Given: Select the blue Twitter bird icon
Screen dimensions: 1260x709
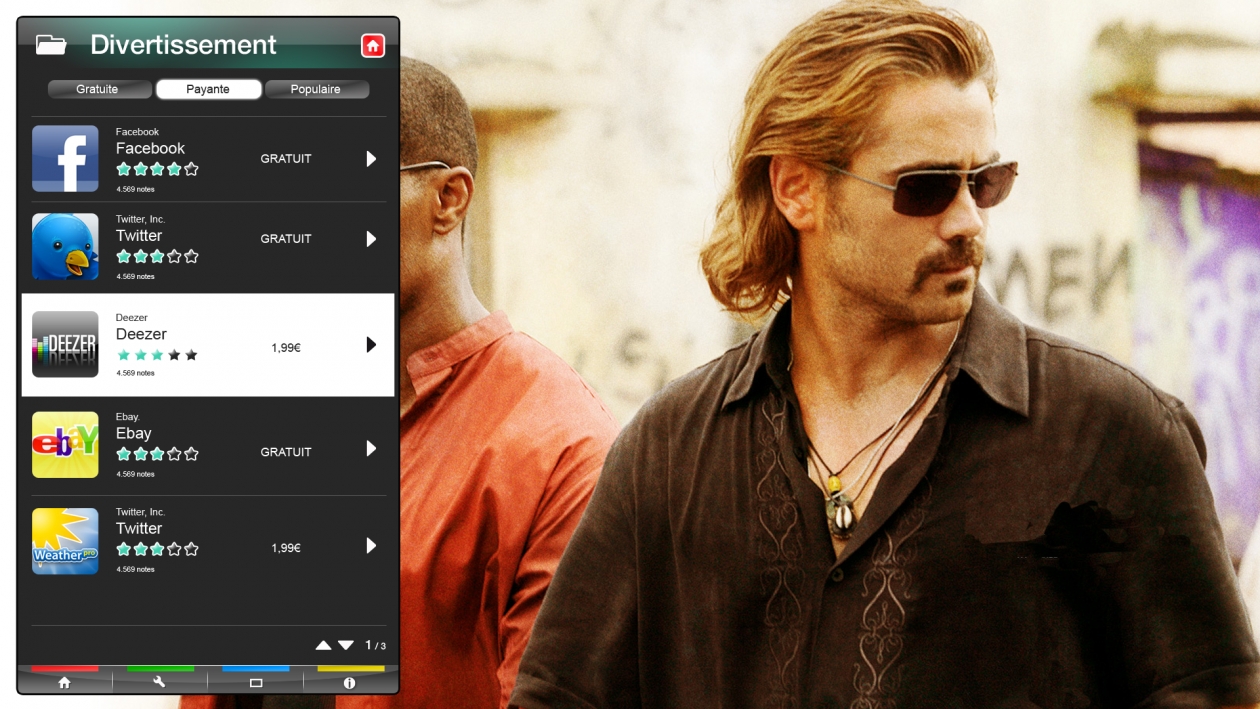Looking at the screenshot, I should (x=65, y=246).
